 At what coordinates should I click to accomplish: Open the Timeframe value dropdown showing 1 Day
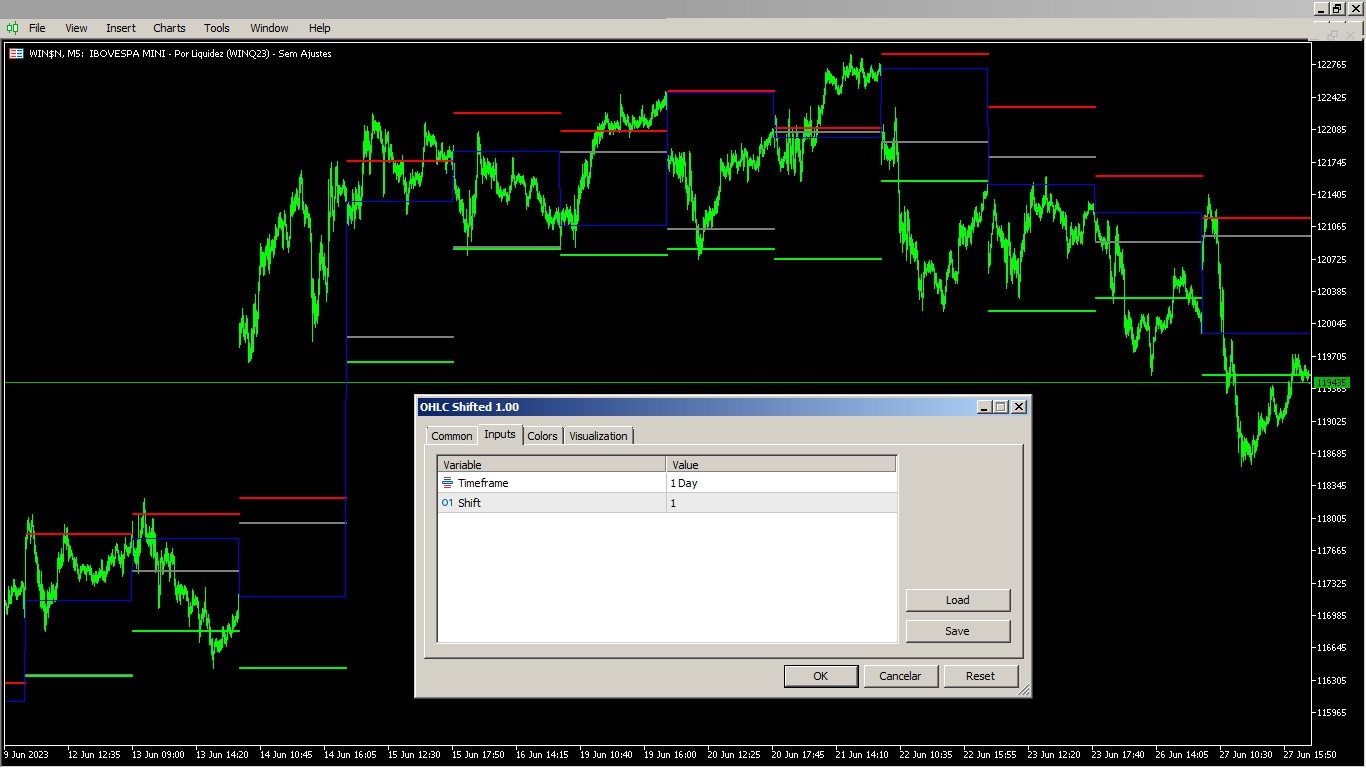pos(782,483)
